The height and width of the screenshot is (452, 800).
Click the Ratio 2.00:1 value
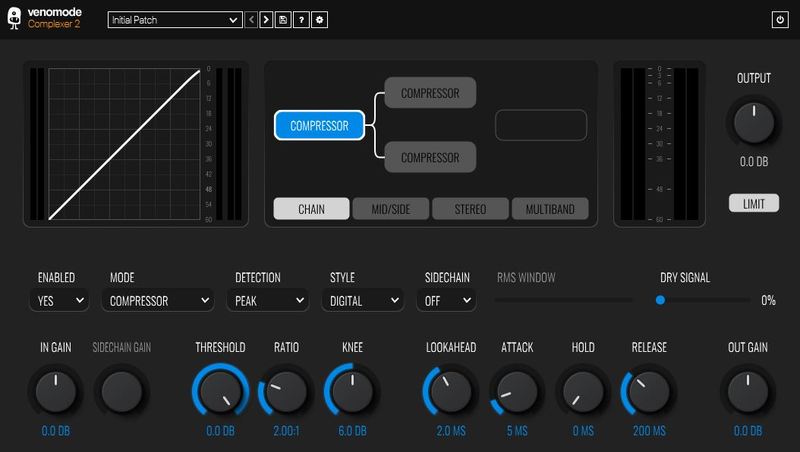pos(286,431)
